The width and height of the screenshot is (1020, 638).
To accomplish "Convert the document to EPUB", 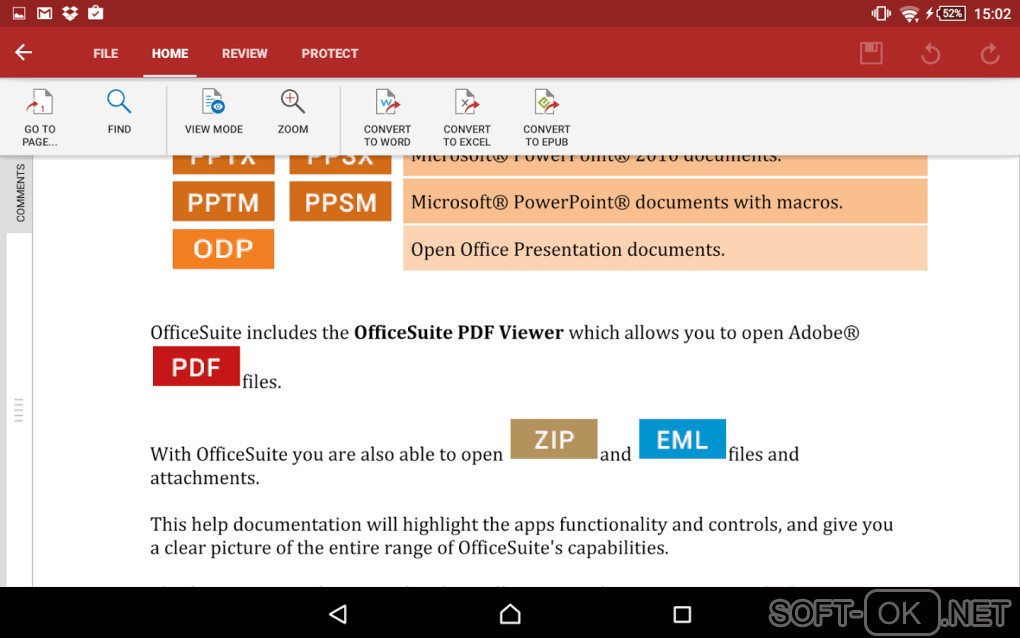I will [x=546, y=118].
